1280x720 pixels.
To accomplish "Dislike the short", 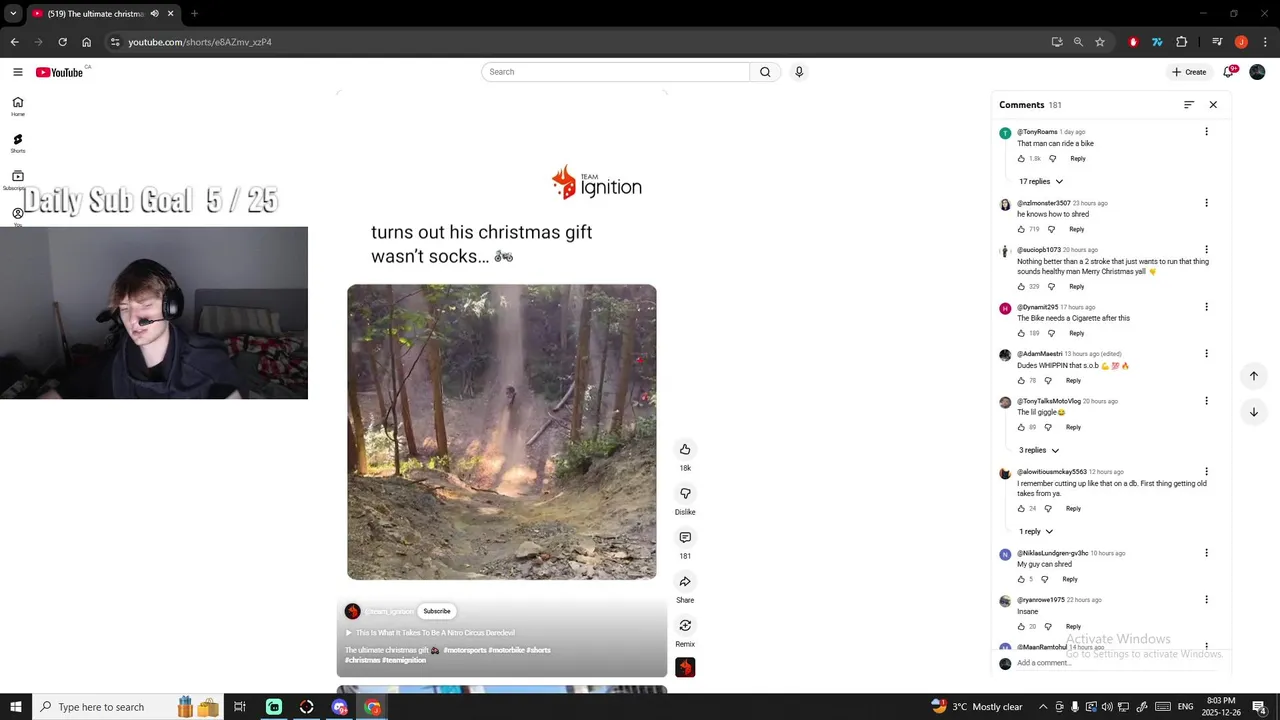I will (x=685, y=493).
